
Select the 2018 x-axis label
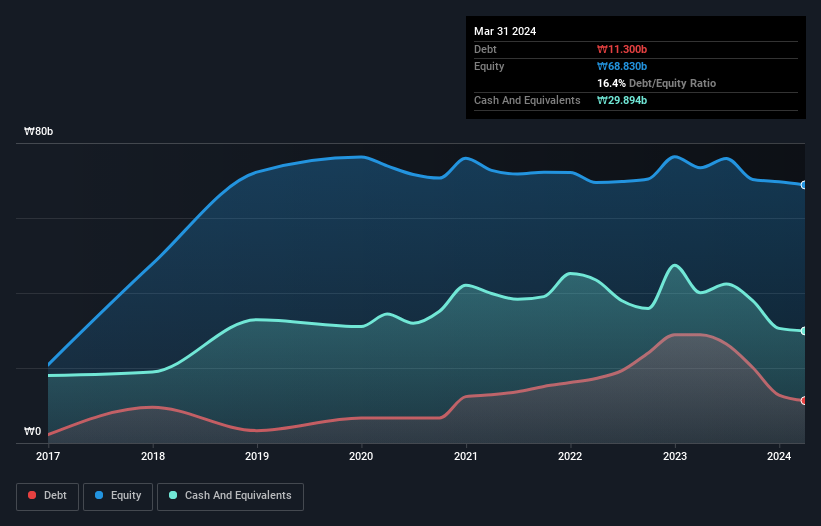tap(153, 456)
